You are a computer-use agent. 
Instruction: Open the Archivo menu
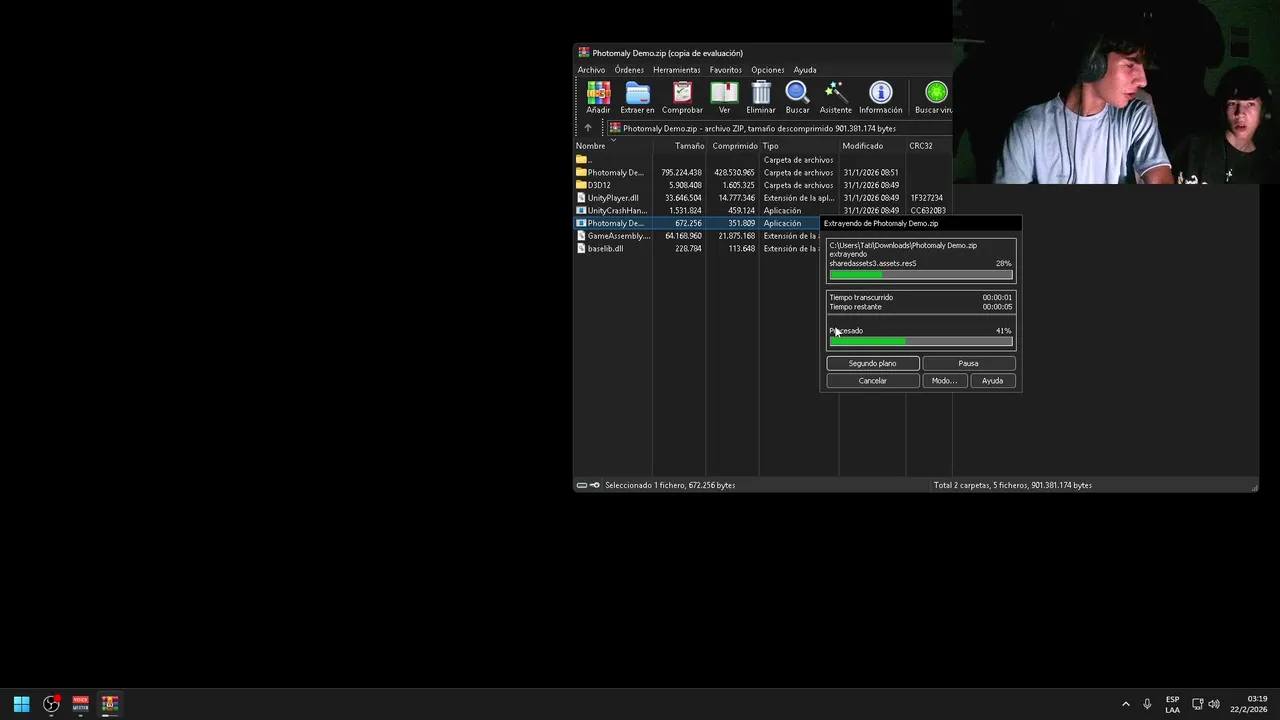(591, 70)
